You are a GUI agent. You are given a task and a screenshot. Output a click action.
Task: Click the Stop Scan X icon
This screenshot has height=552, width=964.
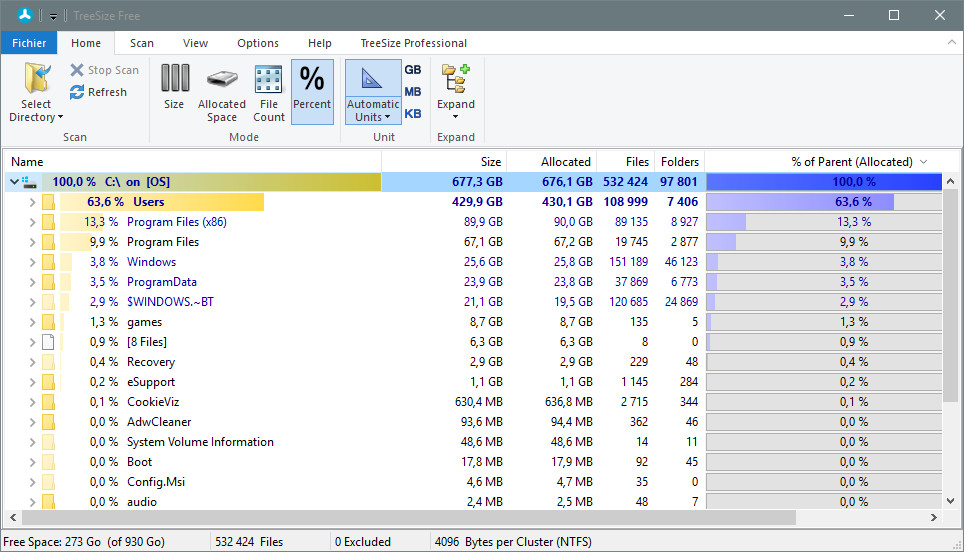coord(77,70)
